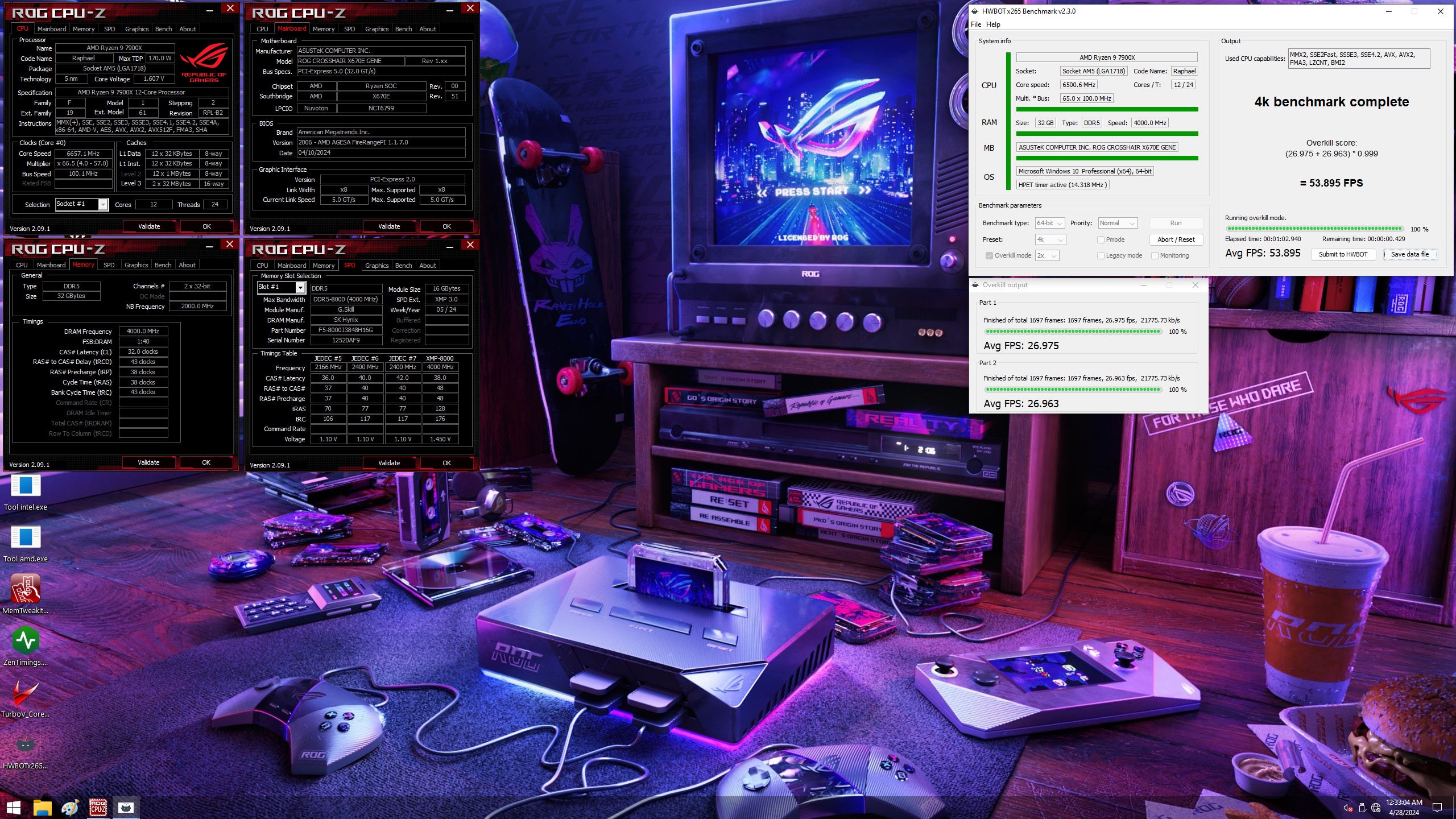The width and height of the screenshot is (1456, 819).
Task: Open the Tool intel.exe desktop icon
Action: [26, 492]
